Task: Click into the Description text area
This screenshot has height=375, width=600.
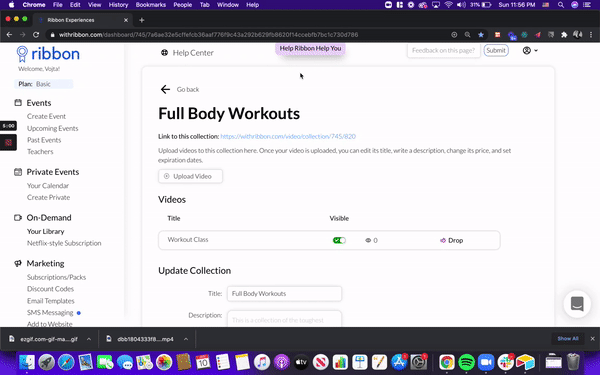Action: tap(284, 319)
